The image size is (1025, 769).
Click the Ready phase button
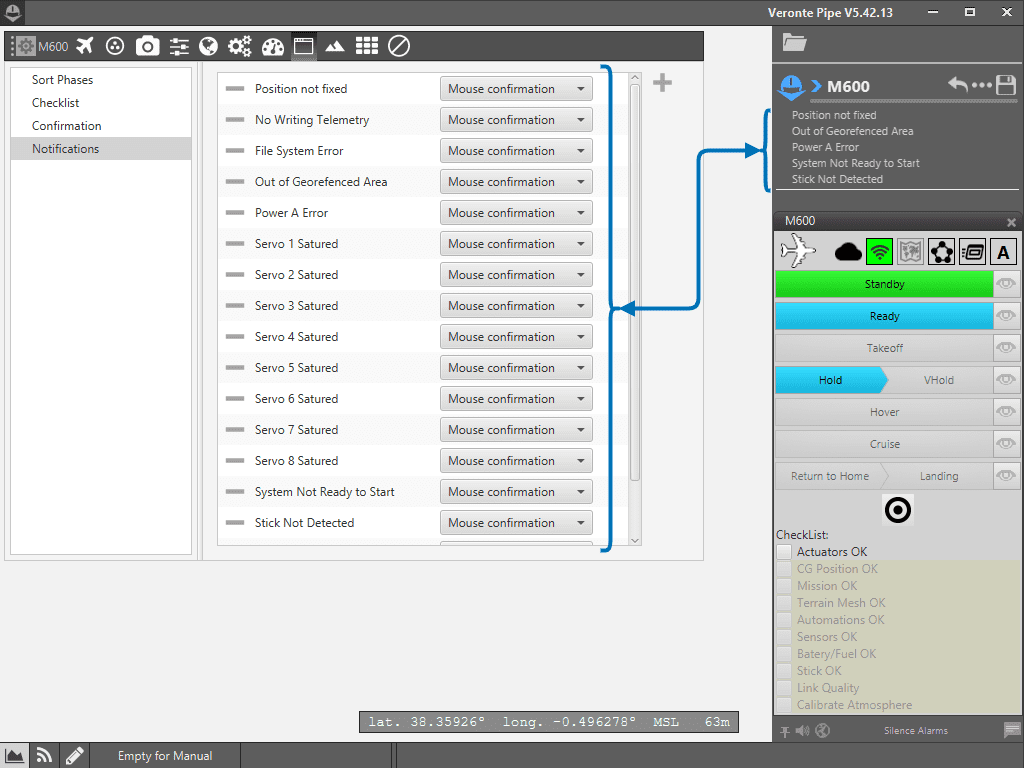click(x=884, y=316)
